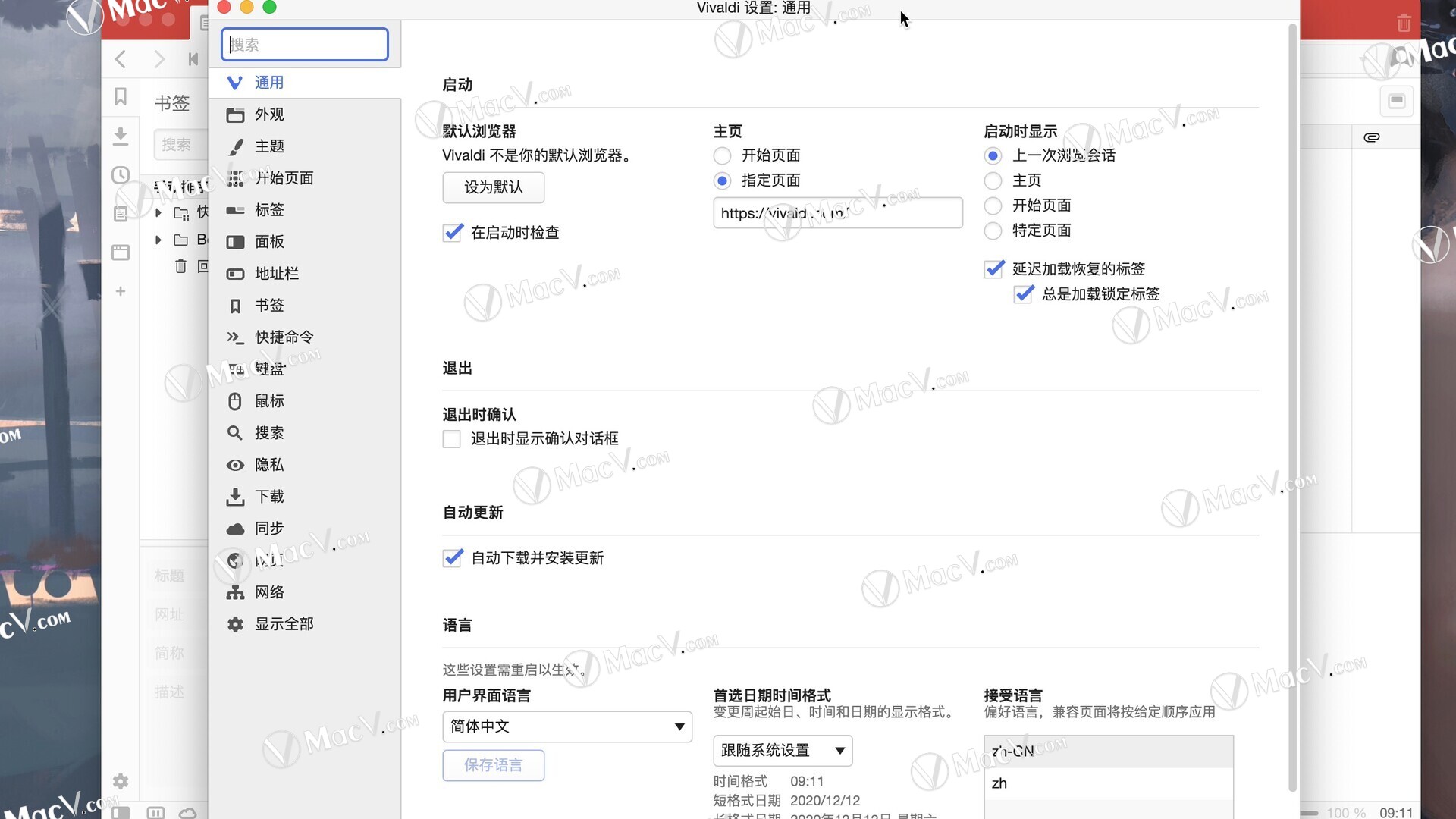
Task: Enable 退出时显示确认对话框 checkbox
Action: pos(452,439)
